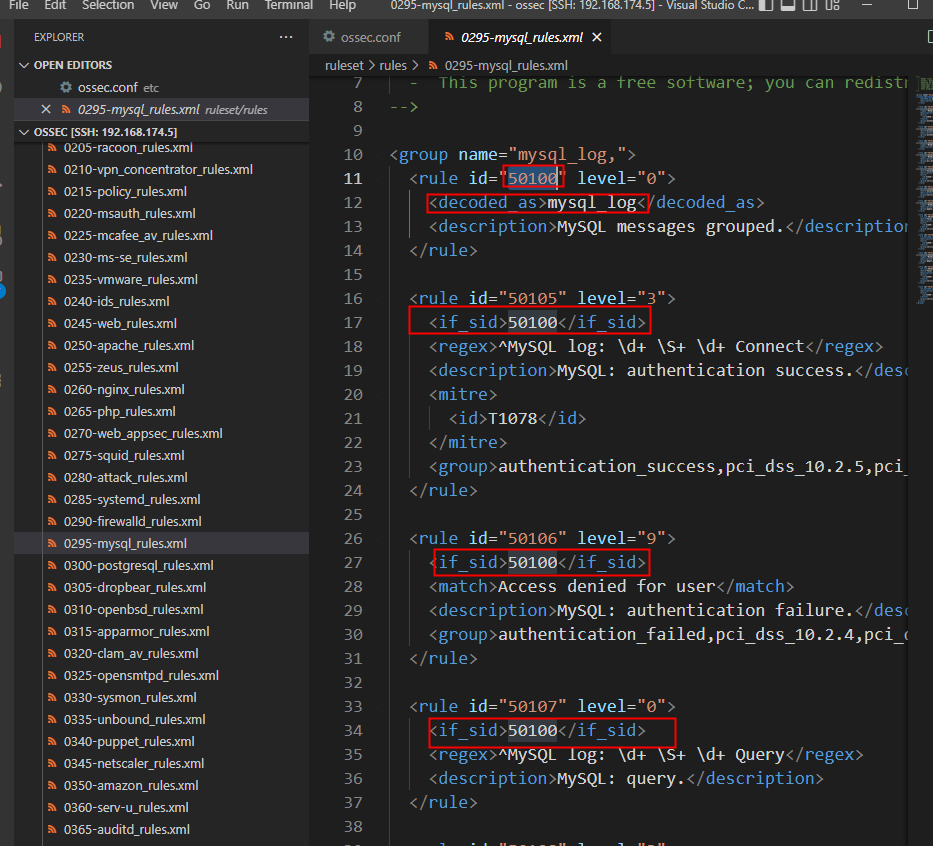Open the File menu
Screen dimensions: 933x846
coord(18,5)
